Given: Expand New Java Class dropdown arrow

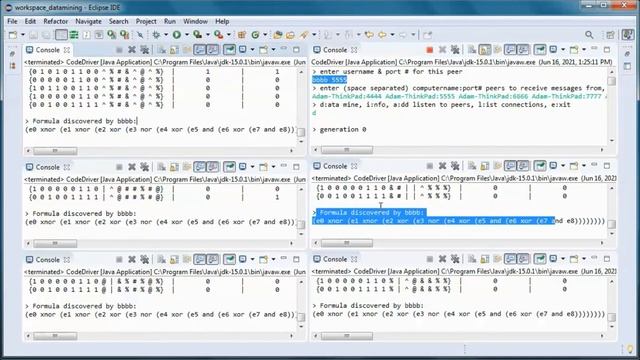Looking at the screenshot, I should (x=265, y=35).
